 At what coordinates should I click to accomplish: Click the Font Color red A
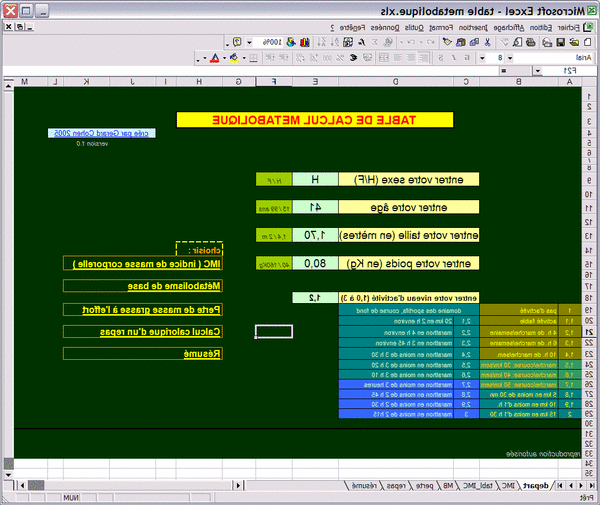[x=214, y=58]
